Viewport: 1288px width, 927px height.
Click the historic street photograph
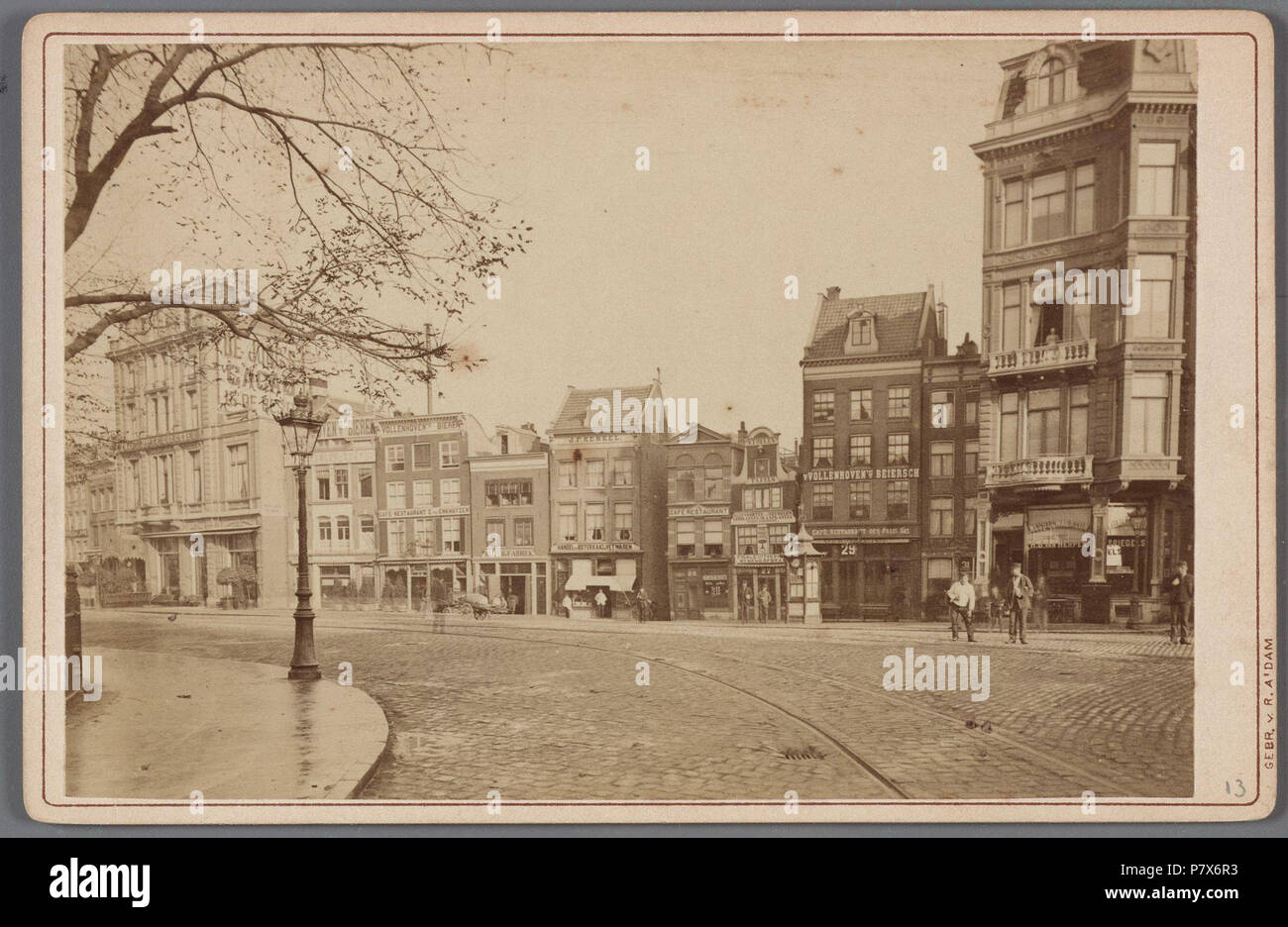pyautogui.click(x=629, y=420)
